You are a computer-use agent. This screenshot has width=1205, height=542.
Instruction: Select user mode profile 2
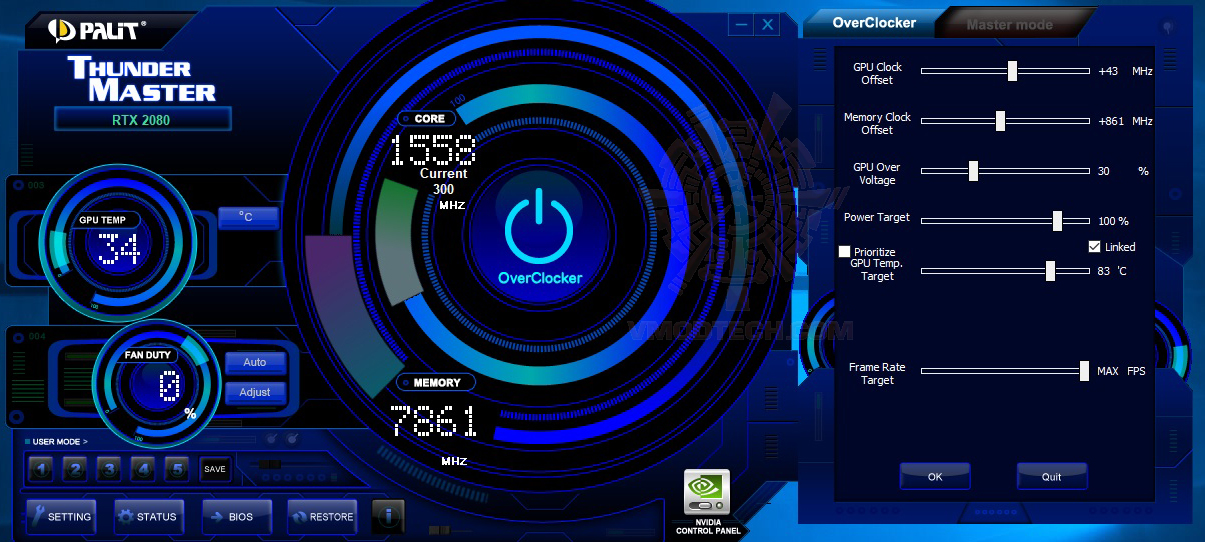coord(75,468)
